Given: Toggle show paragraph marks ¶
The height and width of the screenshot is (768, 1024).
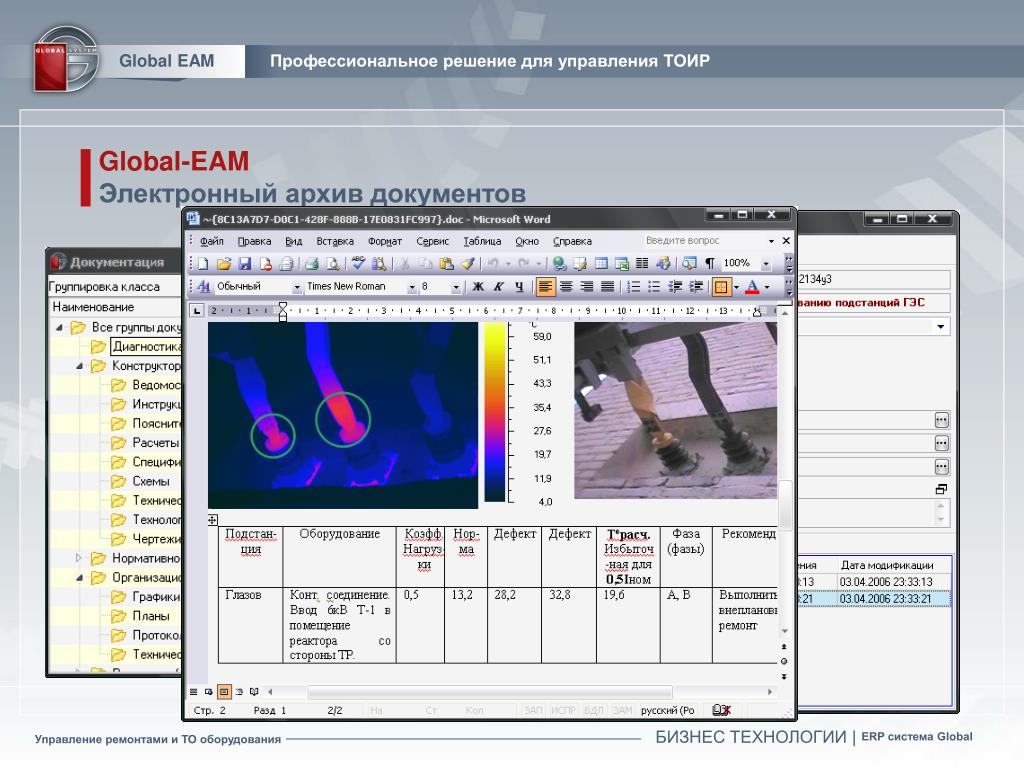Looking at the screenshot, I should tap(710, 264).
